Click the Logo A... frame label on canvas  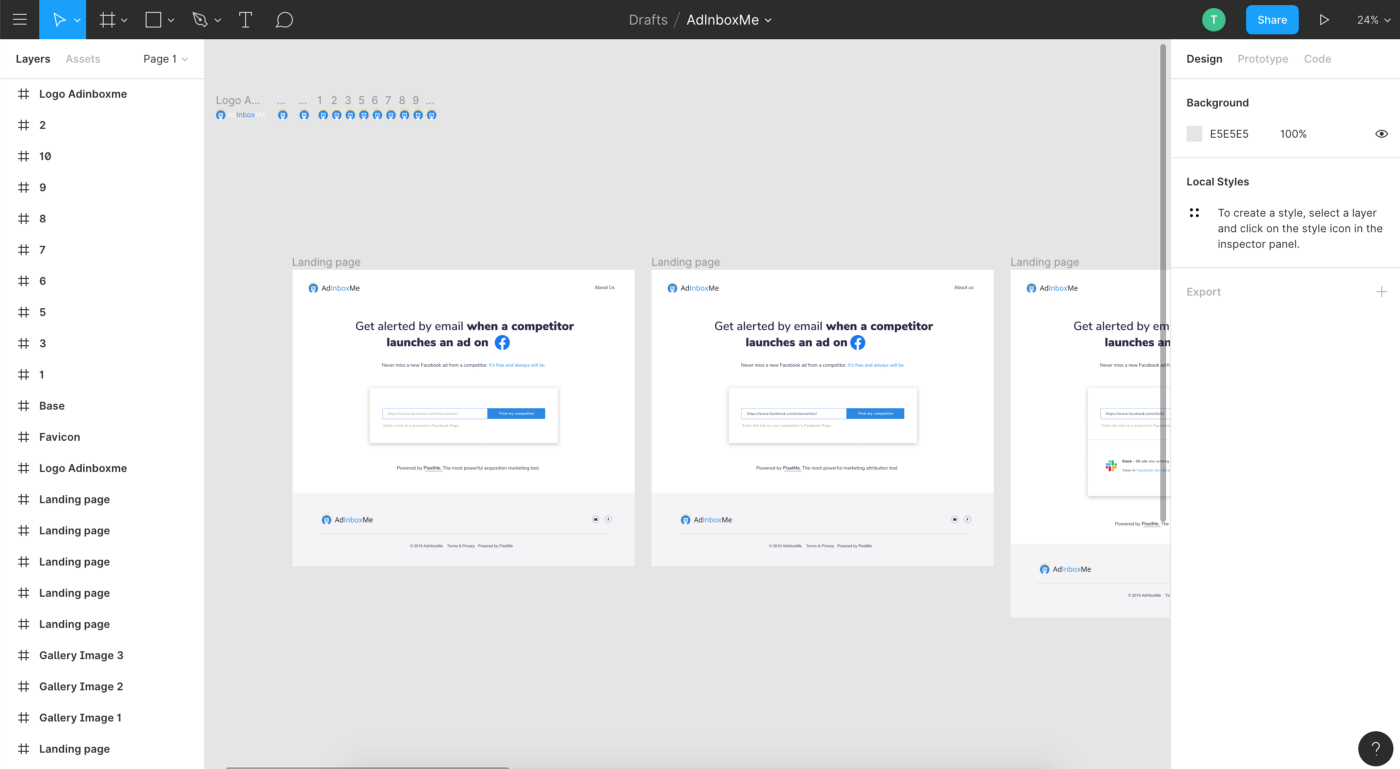238,100
